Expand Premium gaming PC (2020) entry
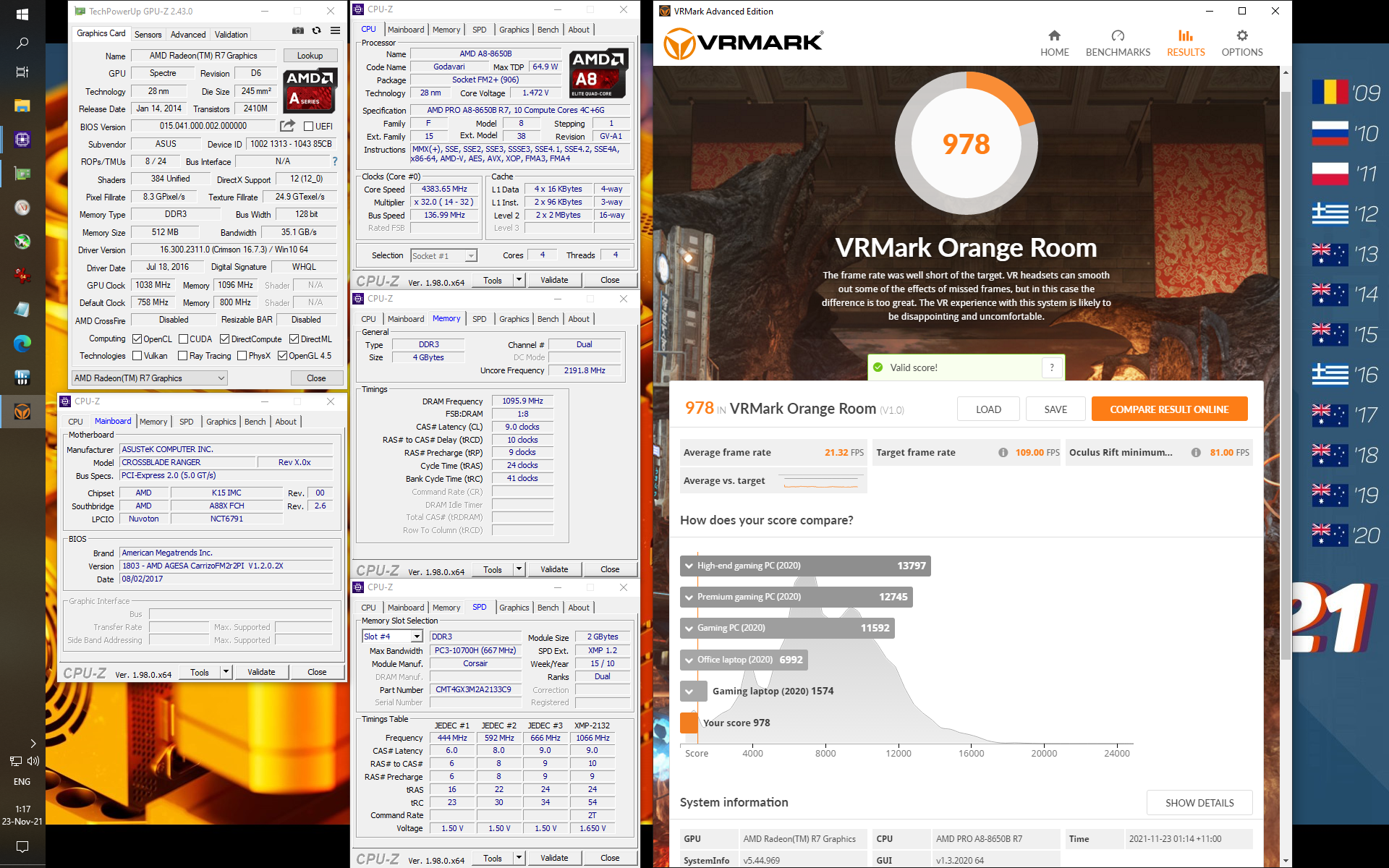 (x=689, y=597)
